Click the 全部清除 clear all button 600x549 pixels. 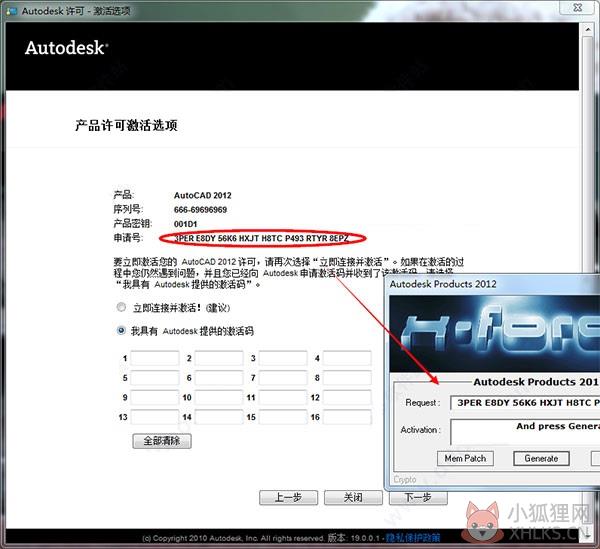click(x=162, y=441)
